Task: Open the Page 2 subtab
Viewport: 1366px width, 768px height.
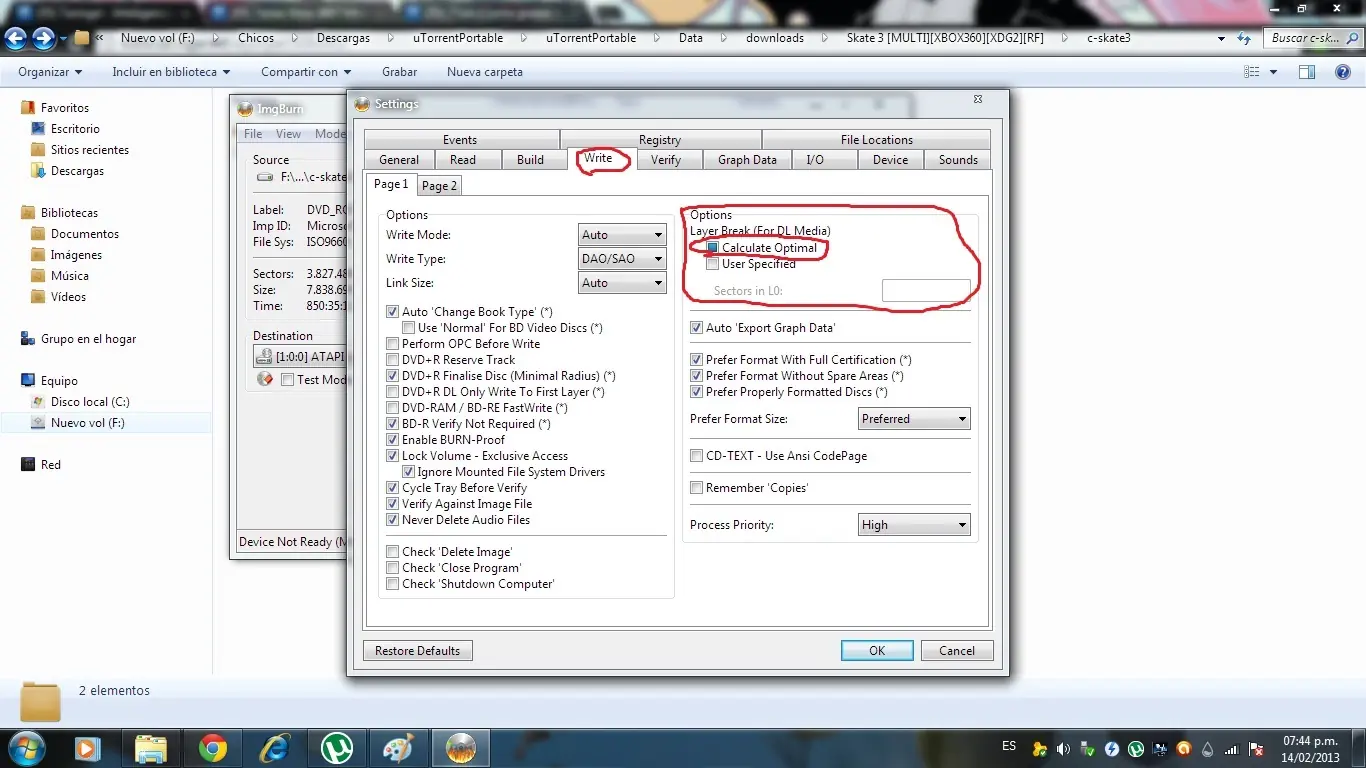Action: (439, 185)
